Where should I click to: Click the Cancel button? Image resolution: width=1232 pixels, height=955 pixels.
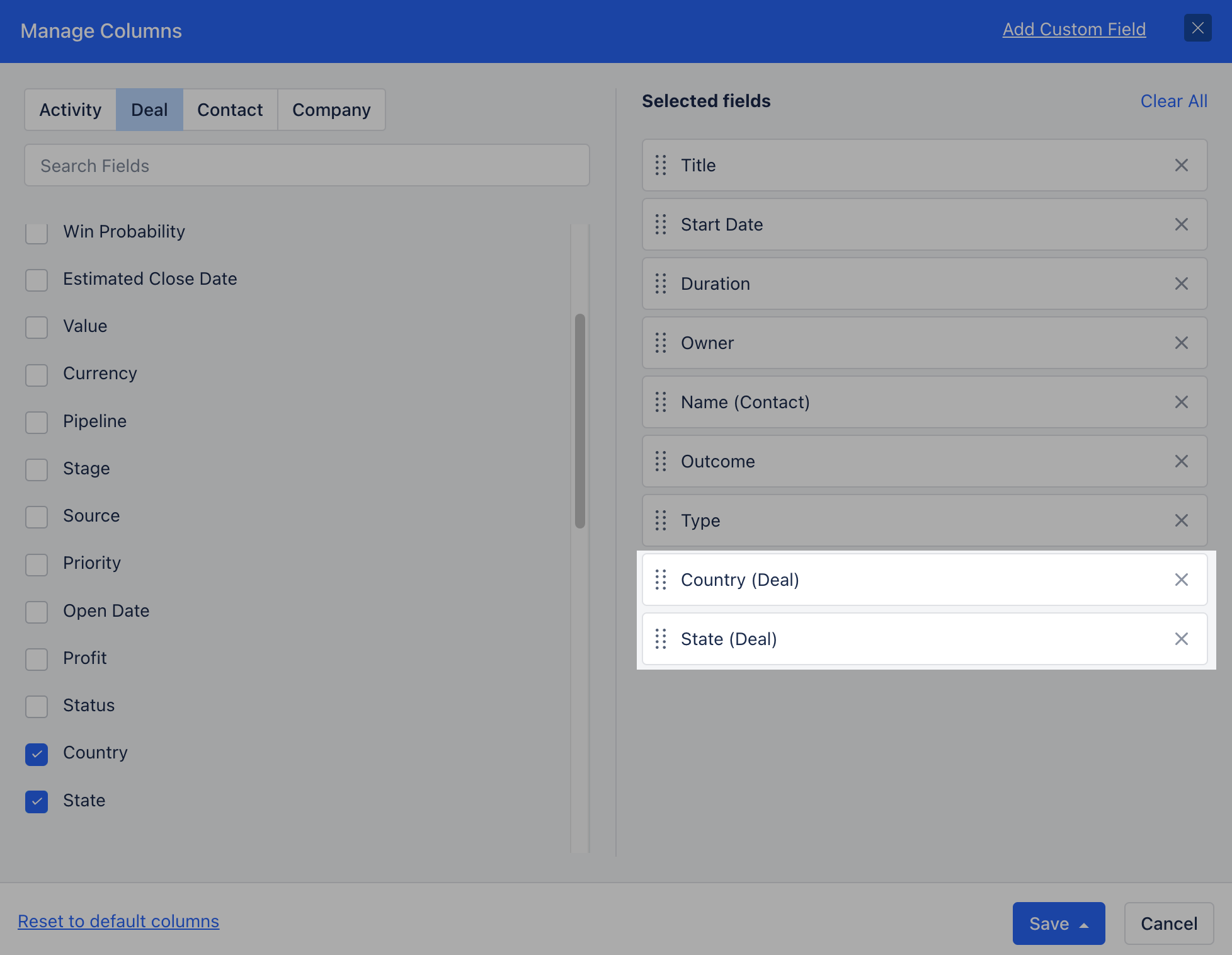(1169, 924)
